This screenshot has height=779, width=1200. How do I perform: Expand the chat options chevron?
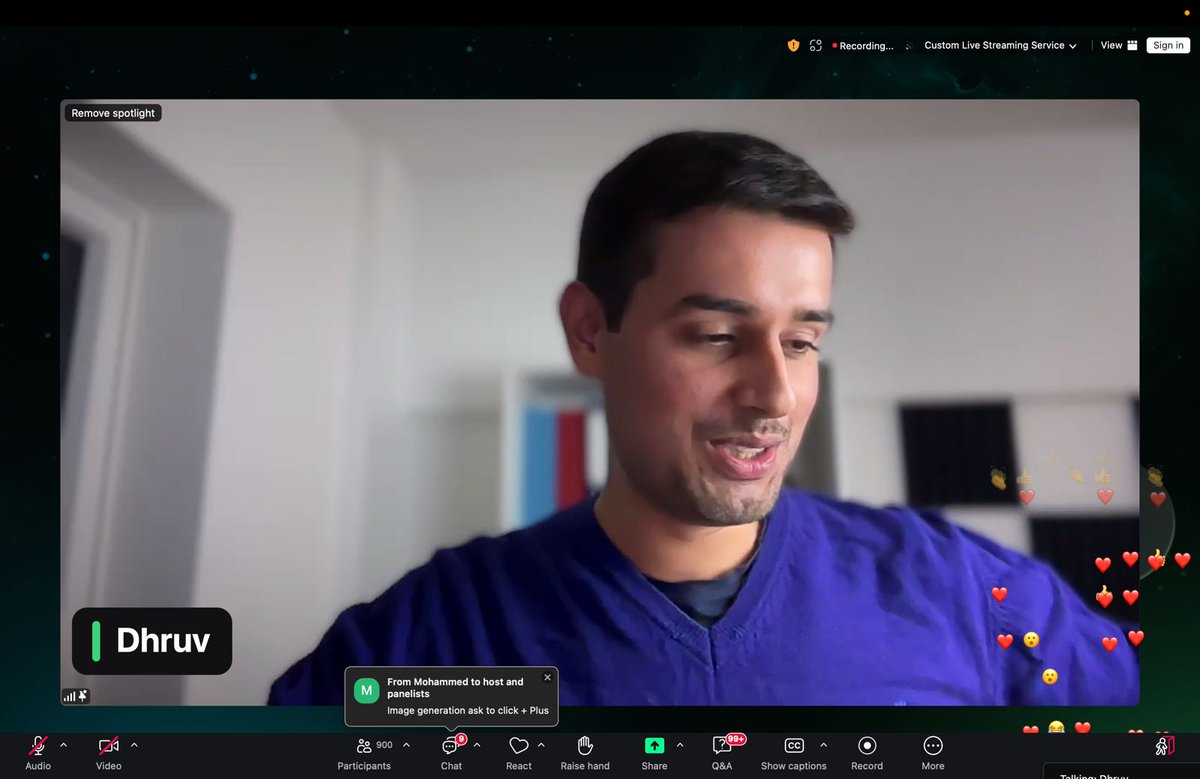[477, 745]
